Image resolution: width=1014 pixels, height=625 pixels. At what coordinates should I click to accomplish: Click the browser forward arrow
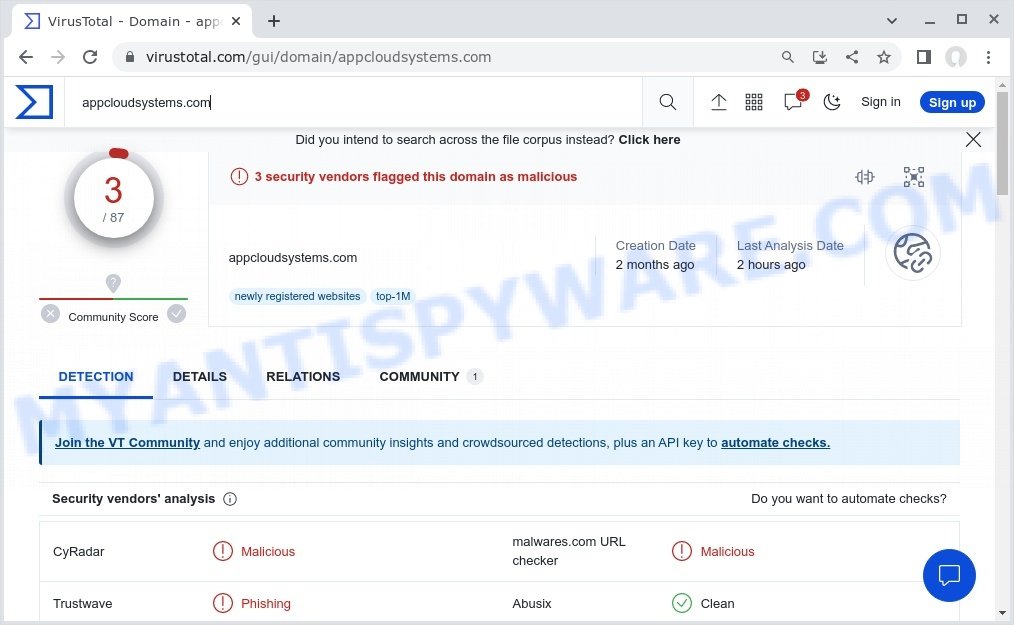[58, 57]
